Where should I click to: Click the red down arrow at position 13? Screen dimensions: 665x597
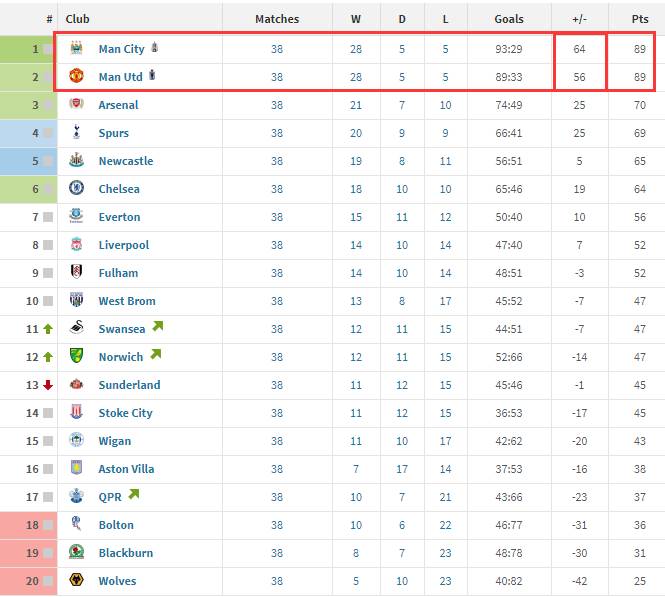[48, 385]
